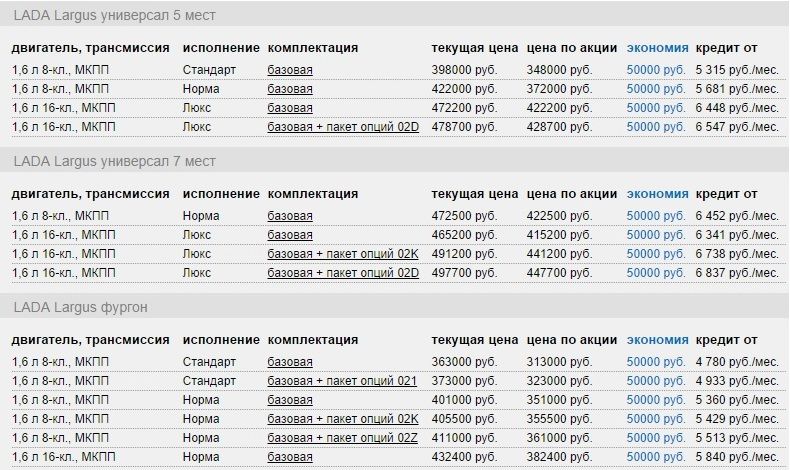The image size is (790, 470).
Task: Click "базовая + пакет опций 02D" in 7-seat table
Action: 343,273
